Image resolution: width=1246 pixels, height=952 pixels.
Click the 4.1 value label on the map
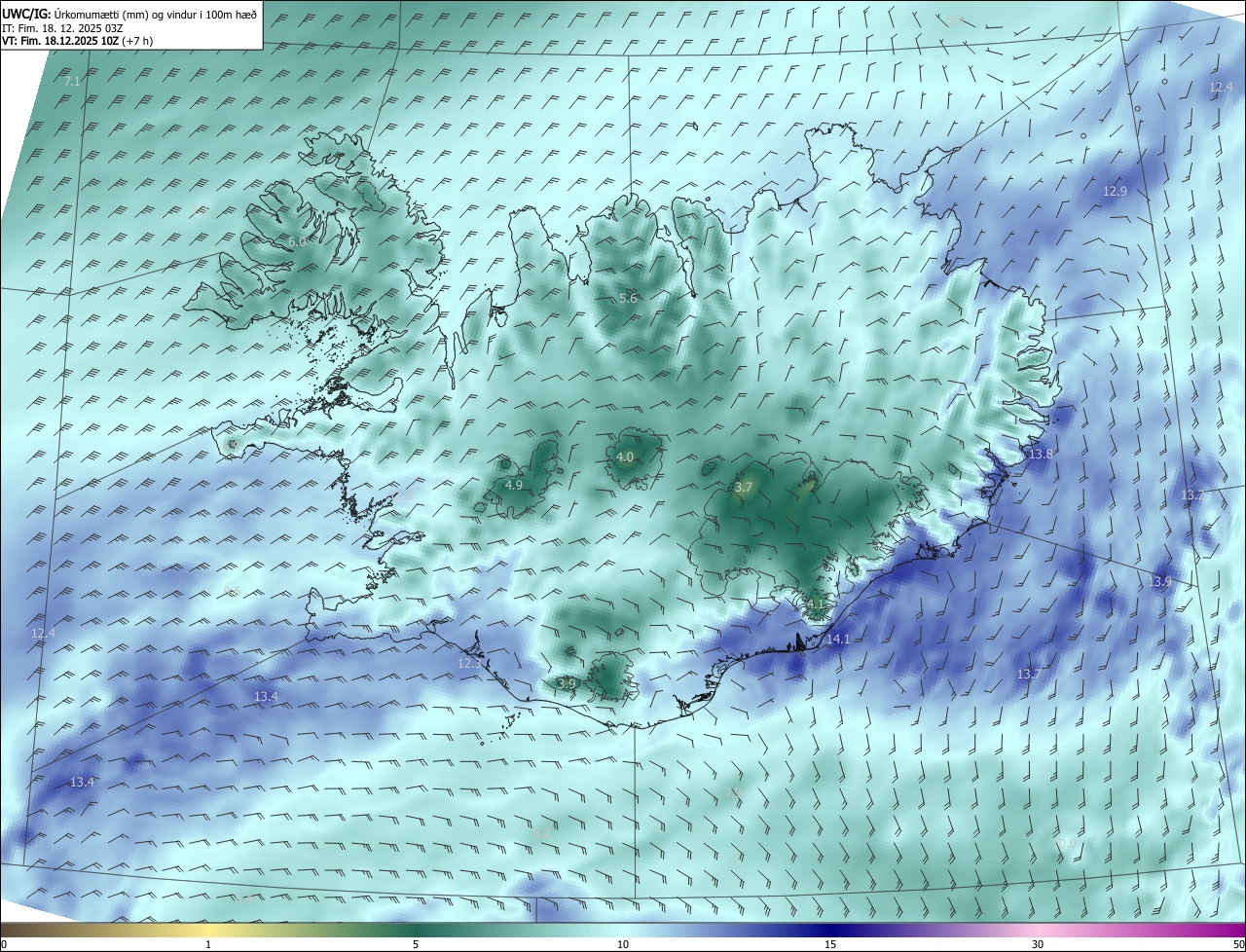pyautogui.click(x=815, y=604)
